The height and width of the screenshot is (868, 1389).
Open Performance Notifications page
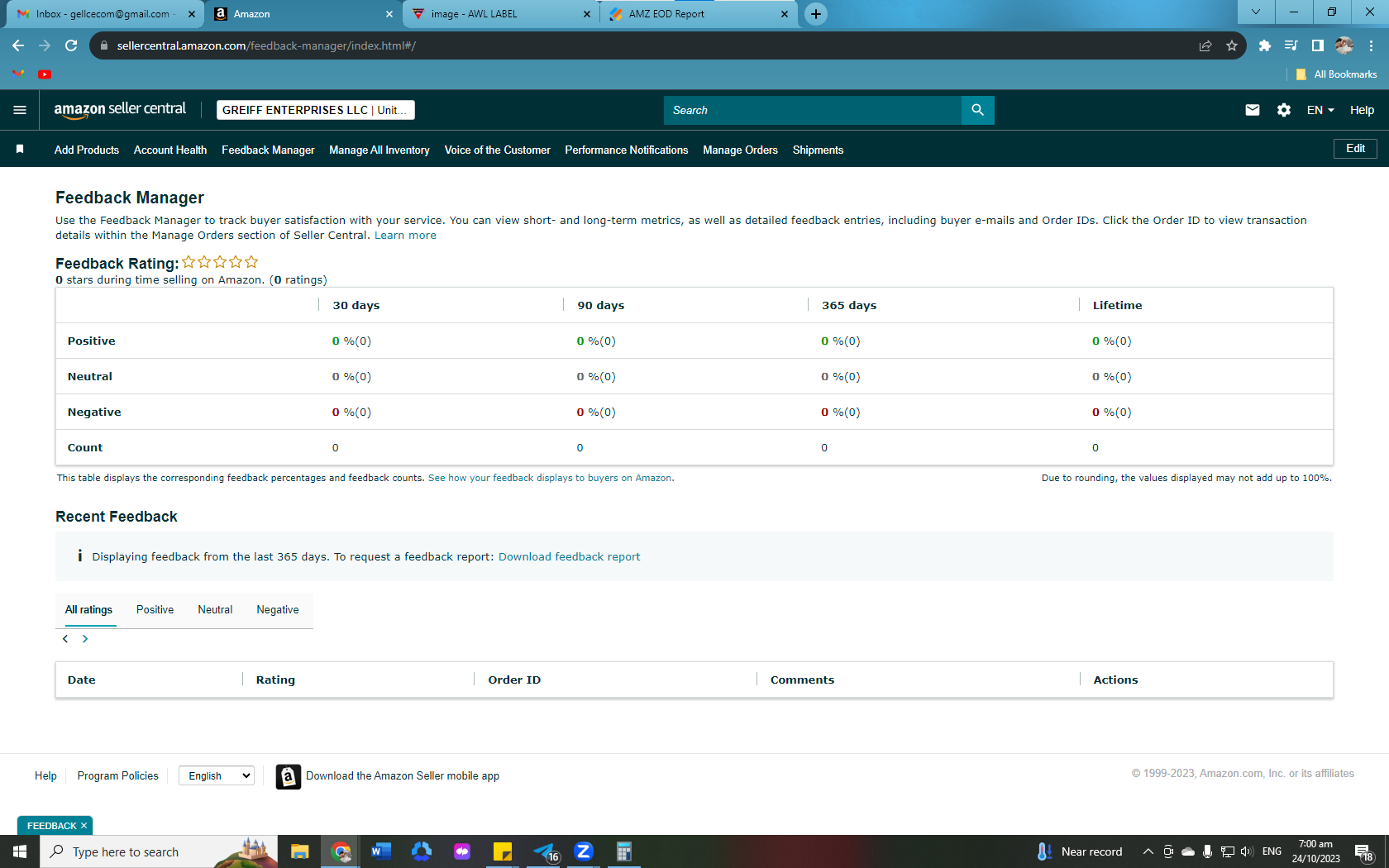627,150
